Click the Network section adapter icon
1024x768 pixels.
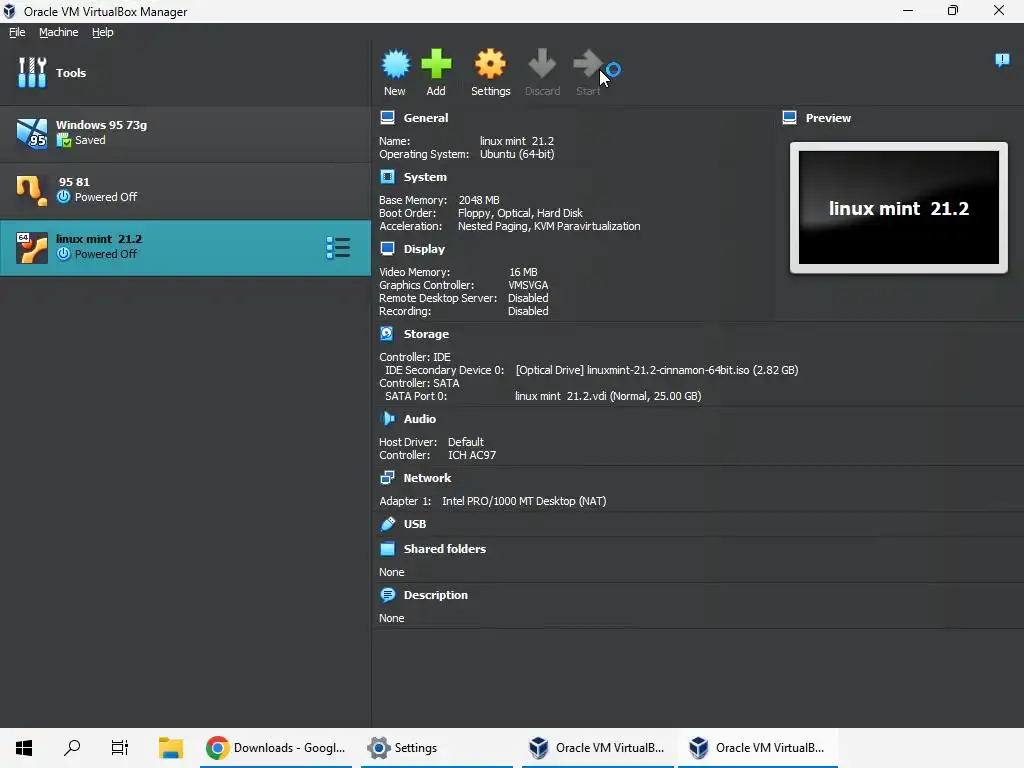point(387,477)
